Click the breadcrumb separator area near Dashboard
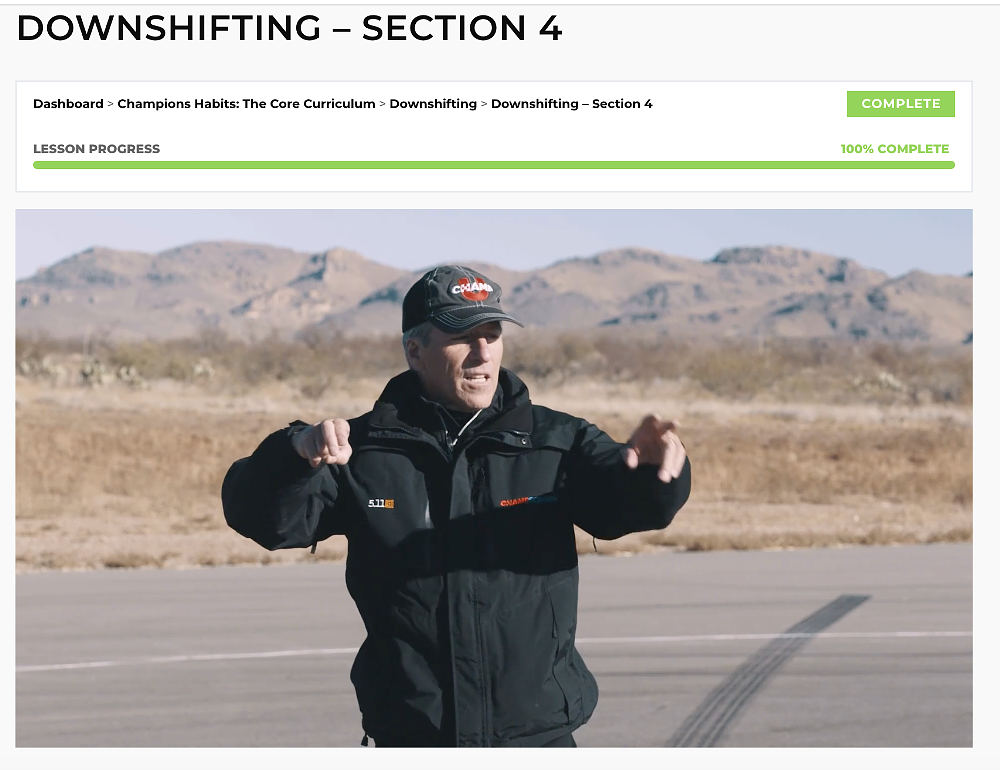Image resolution: width=1000 pixels, height=770 pixels. [106, 103]
